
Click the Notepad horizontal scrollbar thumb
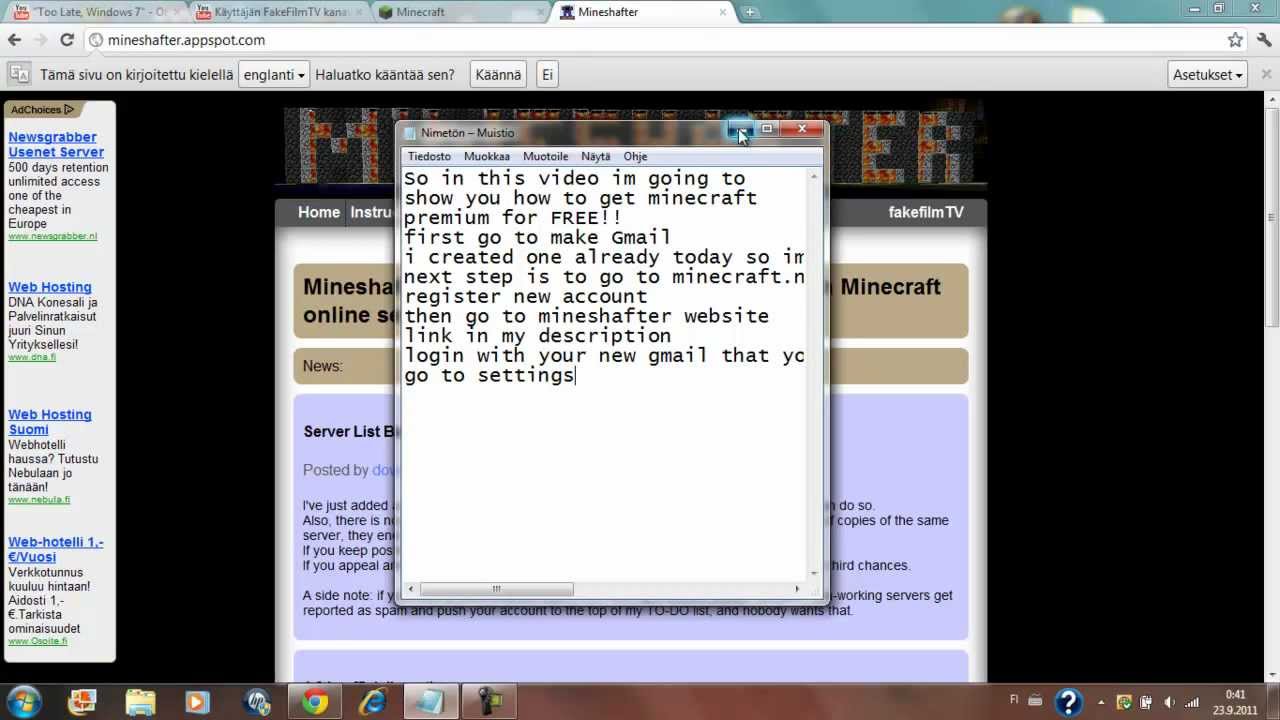click(496, 589)
